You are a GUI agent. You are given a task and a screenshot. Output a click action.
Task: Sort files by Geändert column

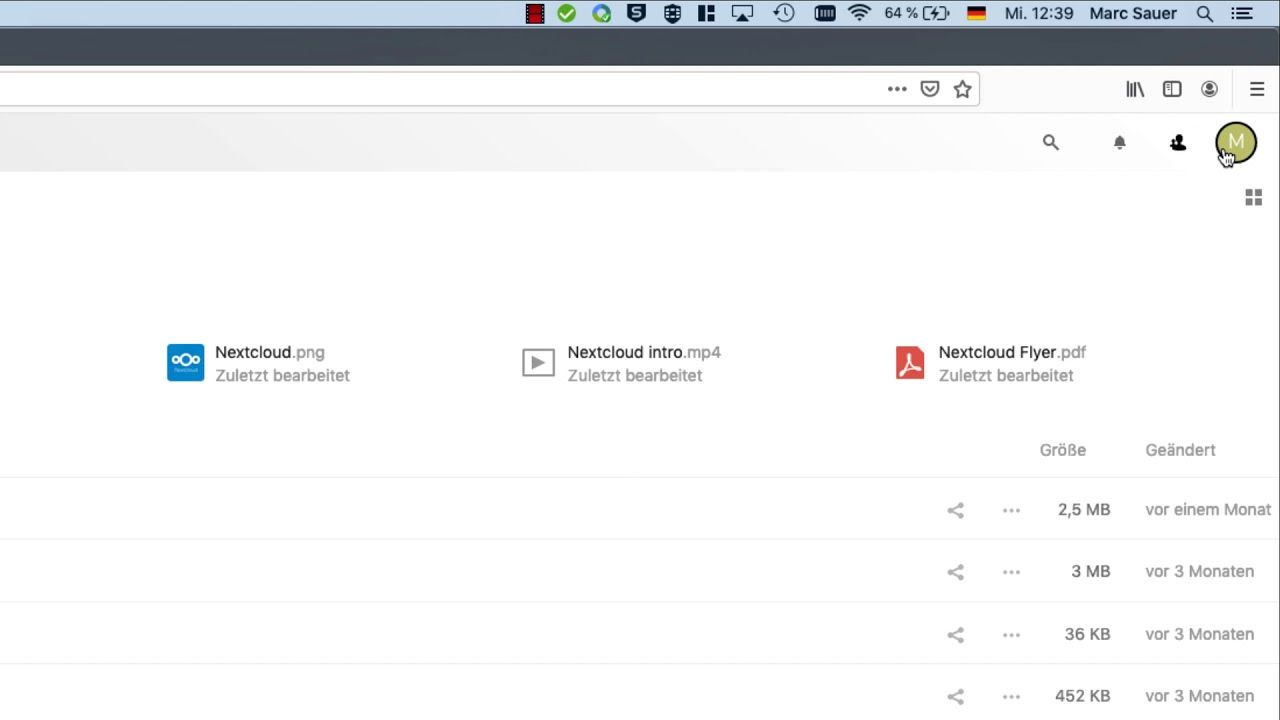point(1180,450)
